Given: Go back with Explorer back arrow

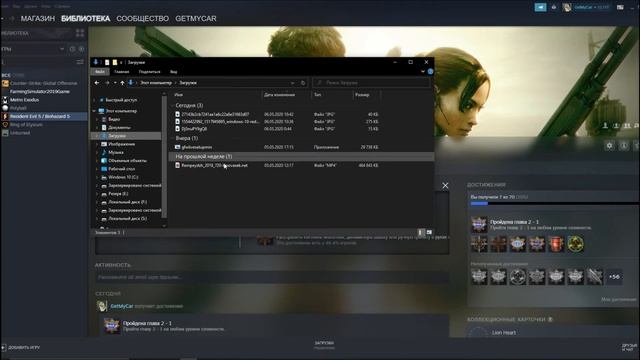Looking at the screenshot, I should tap(97, 83).
